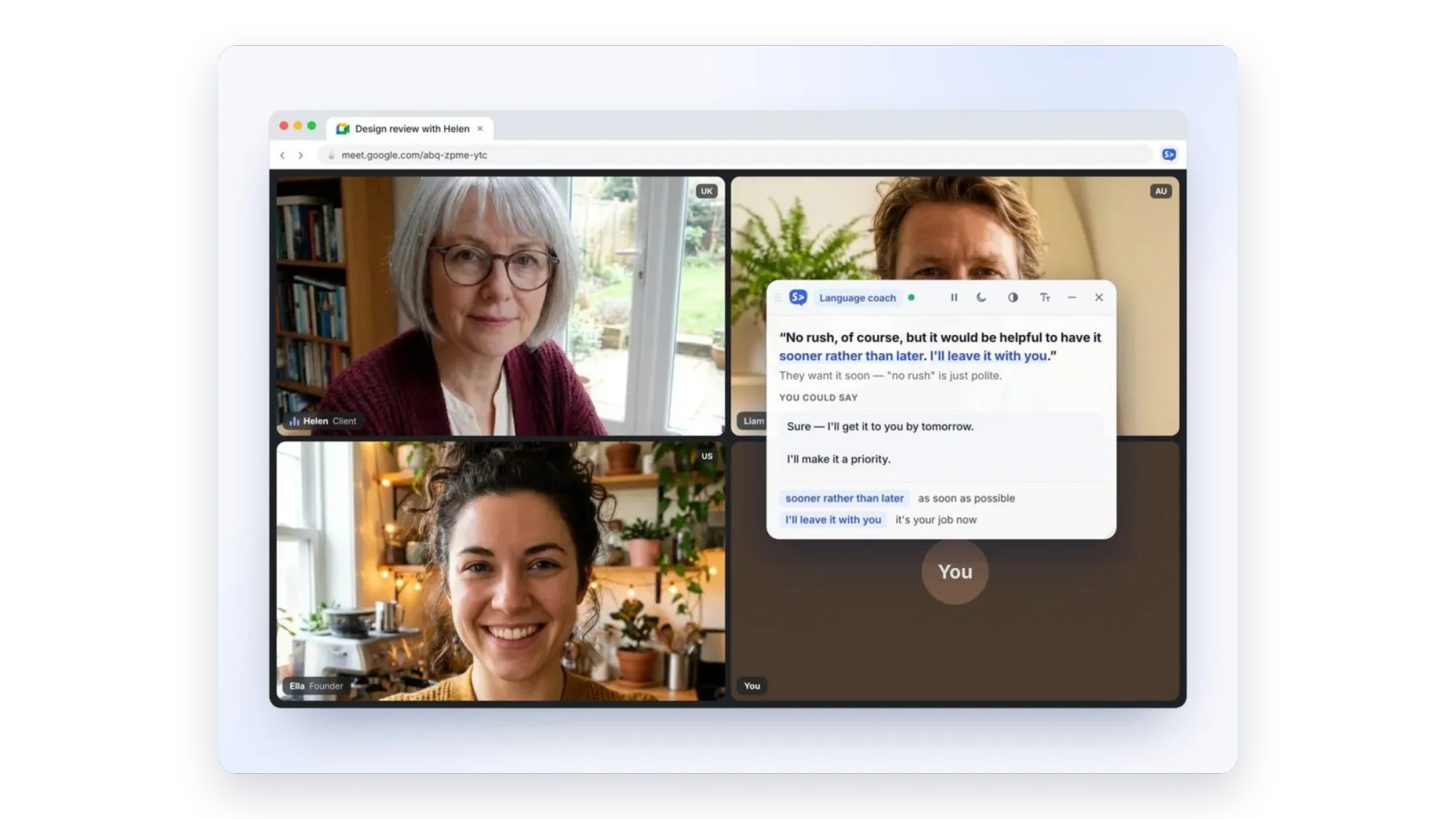Toggle contrast half-circle icon in coach panel

[1013, 298]
